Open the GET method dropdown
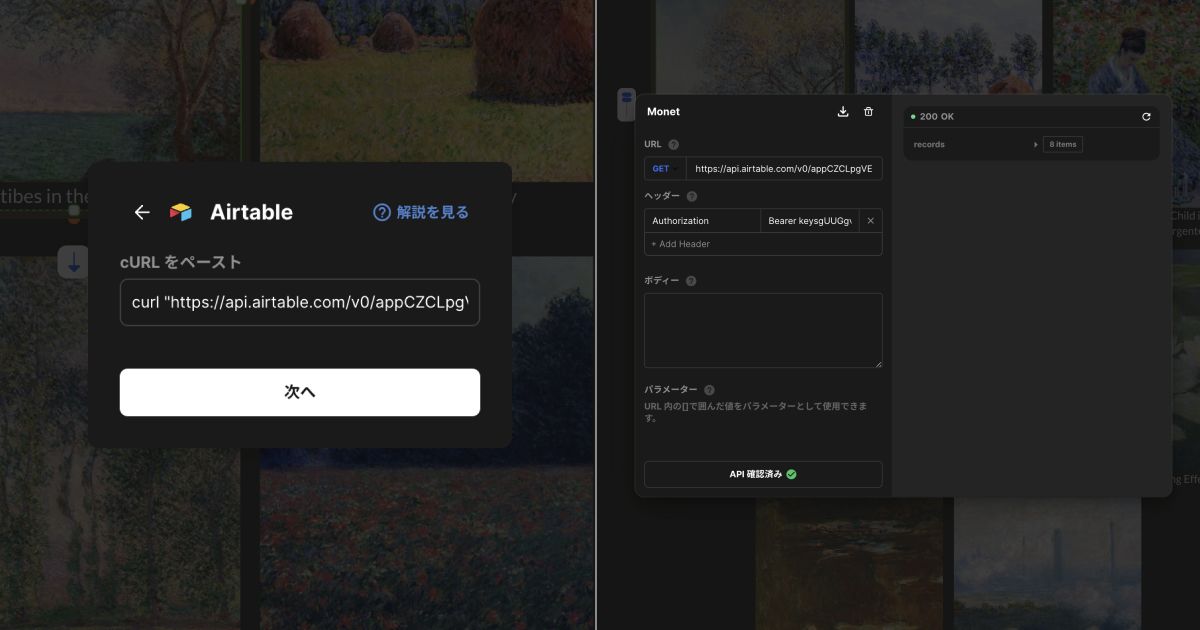Image resolution: width=1200 pixels, height=630 pixels. pyautogui.click(x=665, y=169)
